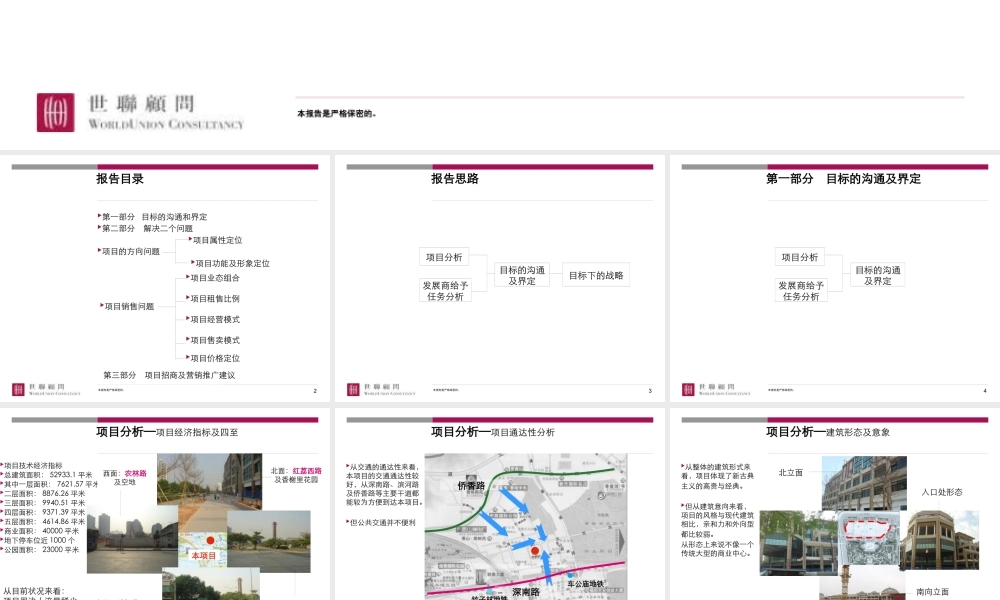Click the small logo in the 报告目录 slide footer
The width and height of the screenshot is (1000, 600).
pos(38,390)
